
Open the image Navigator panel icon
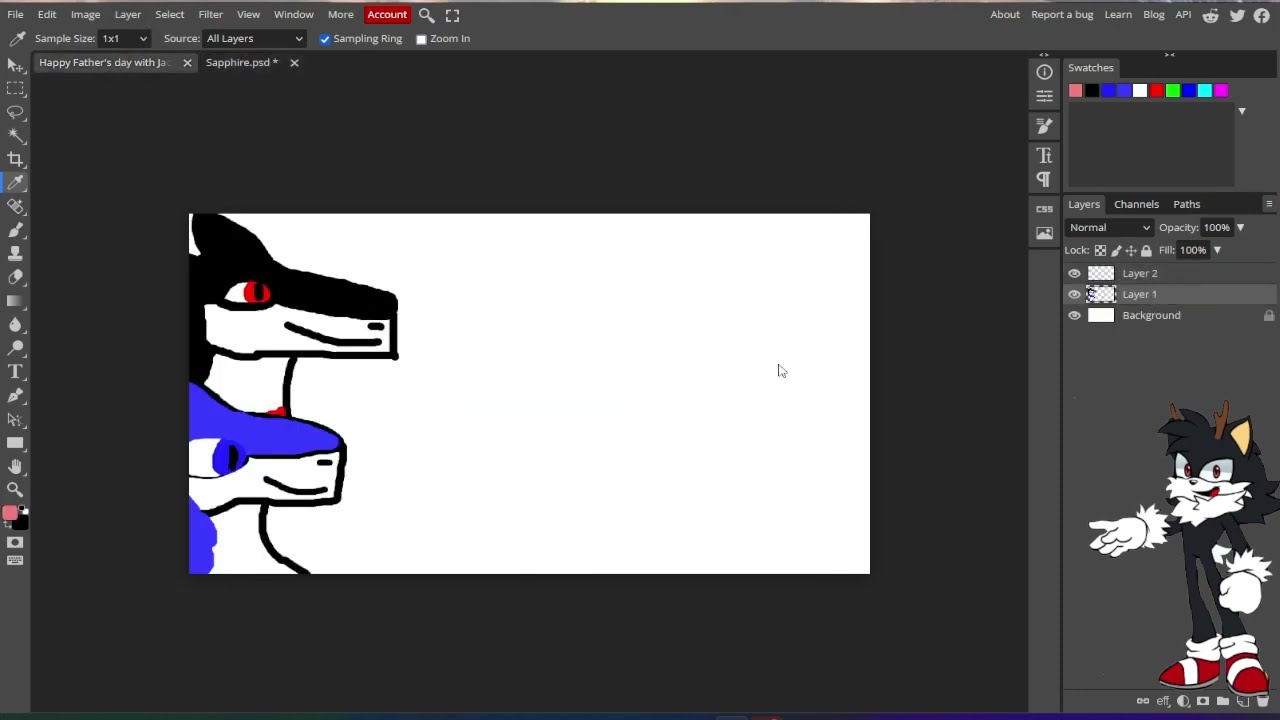click(x=1044, y=233)
